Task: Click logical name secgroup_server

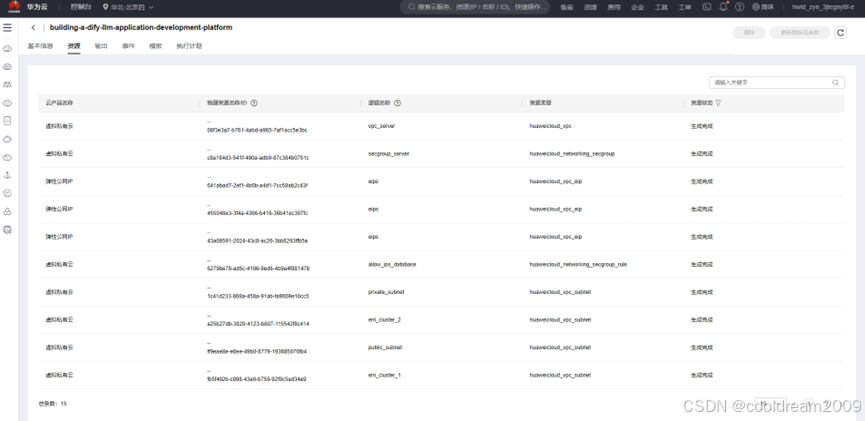Action: click(x=388, y=153)
